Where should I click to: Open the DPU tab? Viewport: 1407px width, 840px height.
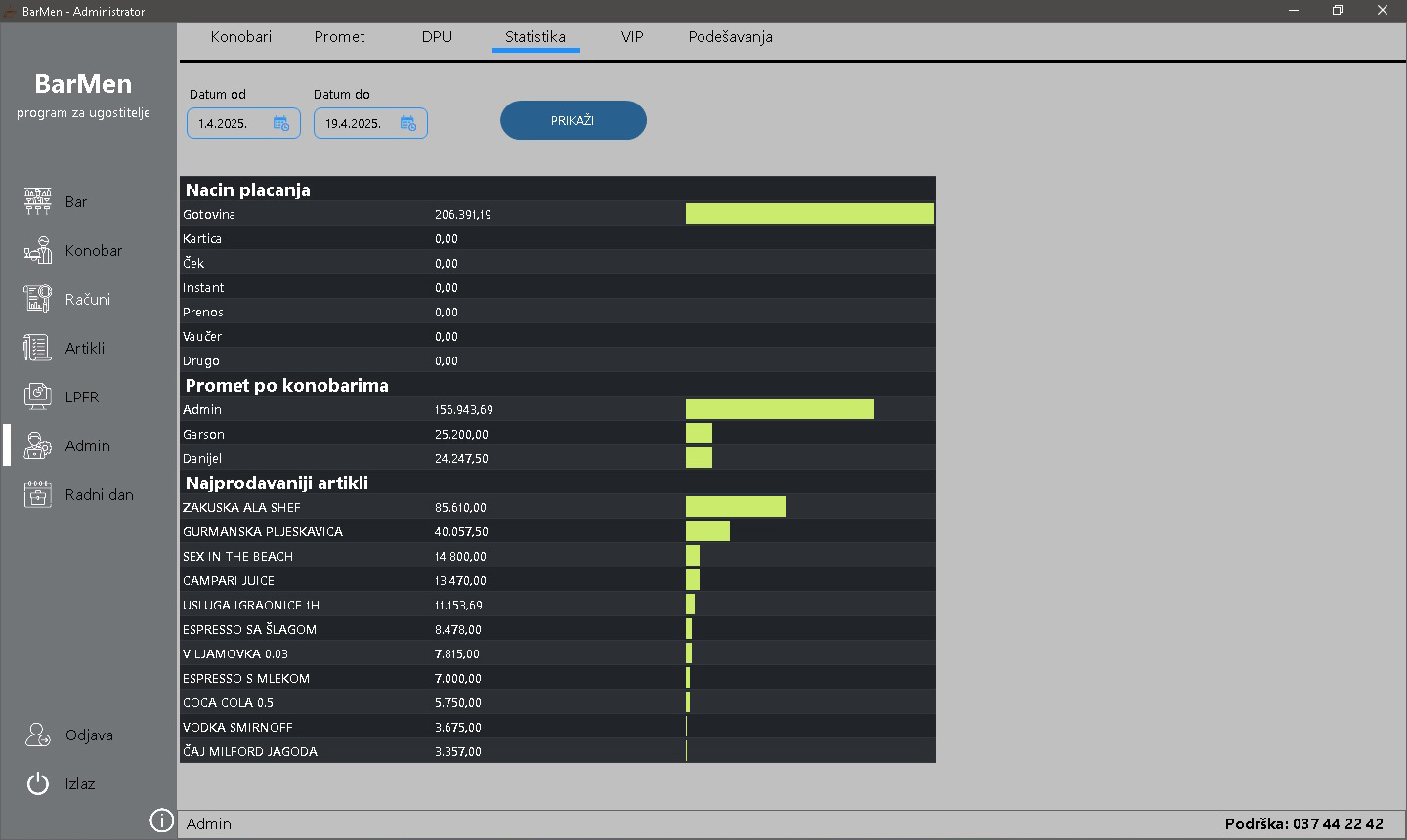pos(437,37)
